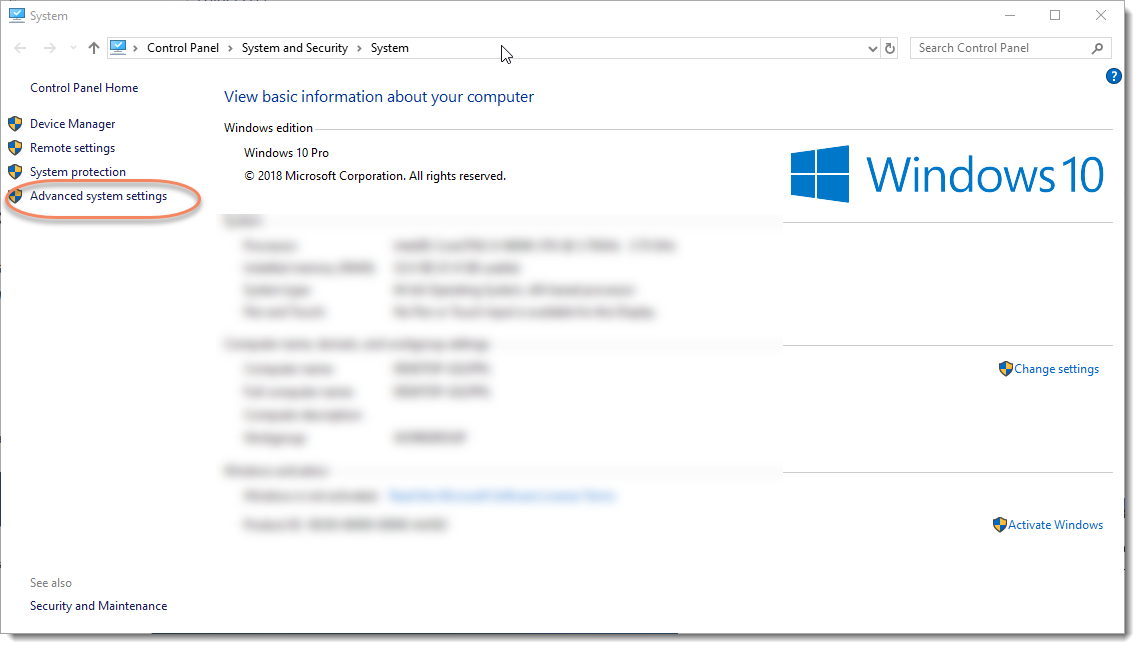Image resolution: width=1140 pixels, height=649 pixels.
Task: Click the shield icon beside Device Manager
Action: pos(15,124)
